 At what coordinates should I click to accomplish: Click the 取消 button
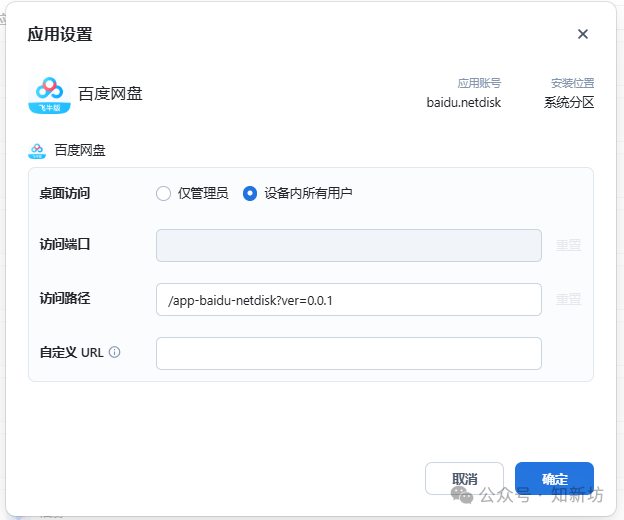click(x=464, y=479)
